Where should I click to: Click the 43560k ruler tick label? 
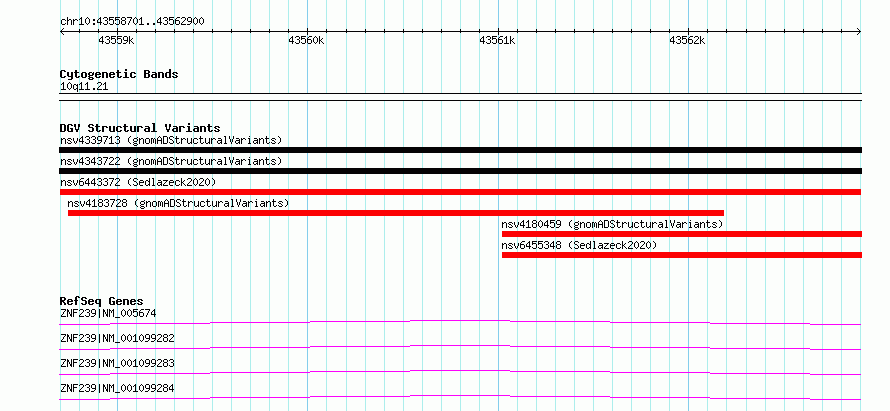point(306,40)
